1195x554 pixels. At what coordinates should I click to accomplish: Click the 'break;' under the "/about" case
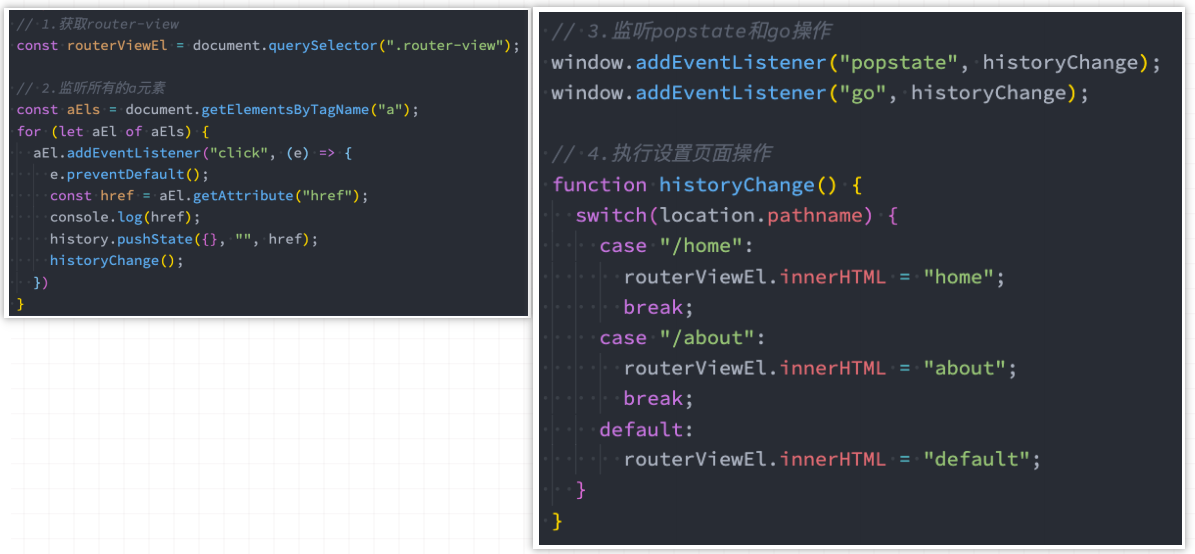point(659,399)
